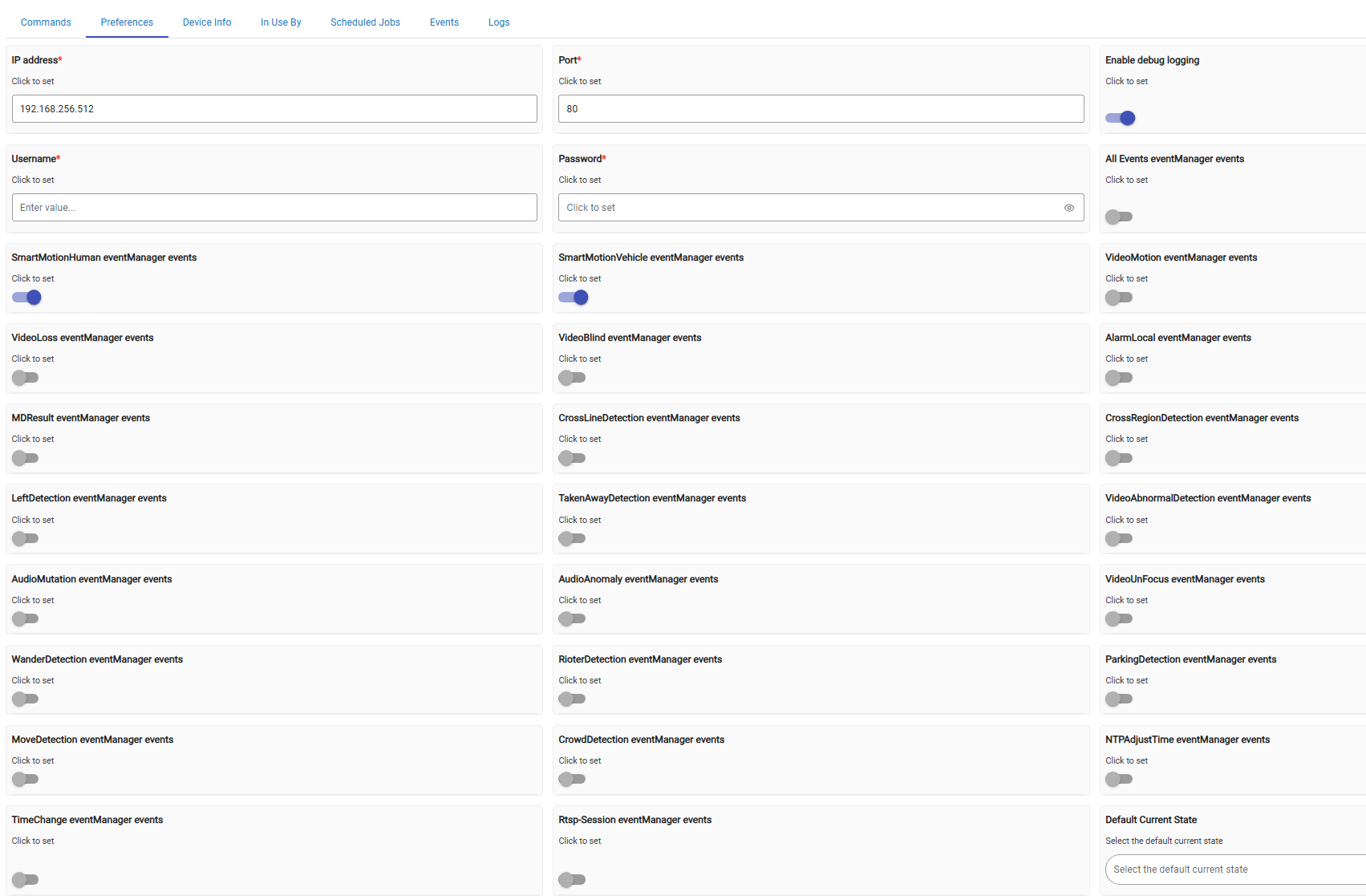Enable AudioAnomaly eventManager events switch
Image resolution: width=1366 pixels, height=896 pixels.
point(571,618)
